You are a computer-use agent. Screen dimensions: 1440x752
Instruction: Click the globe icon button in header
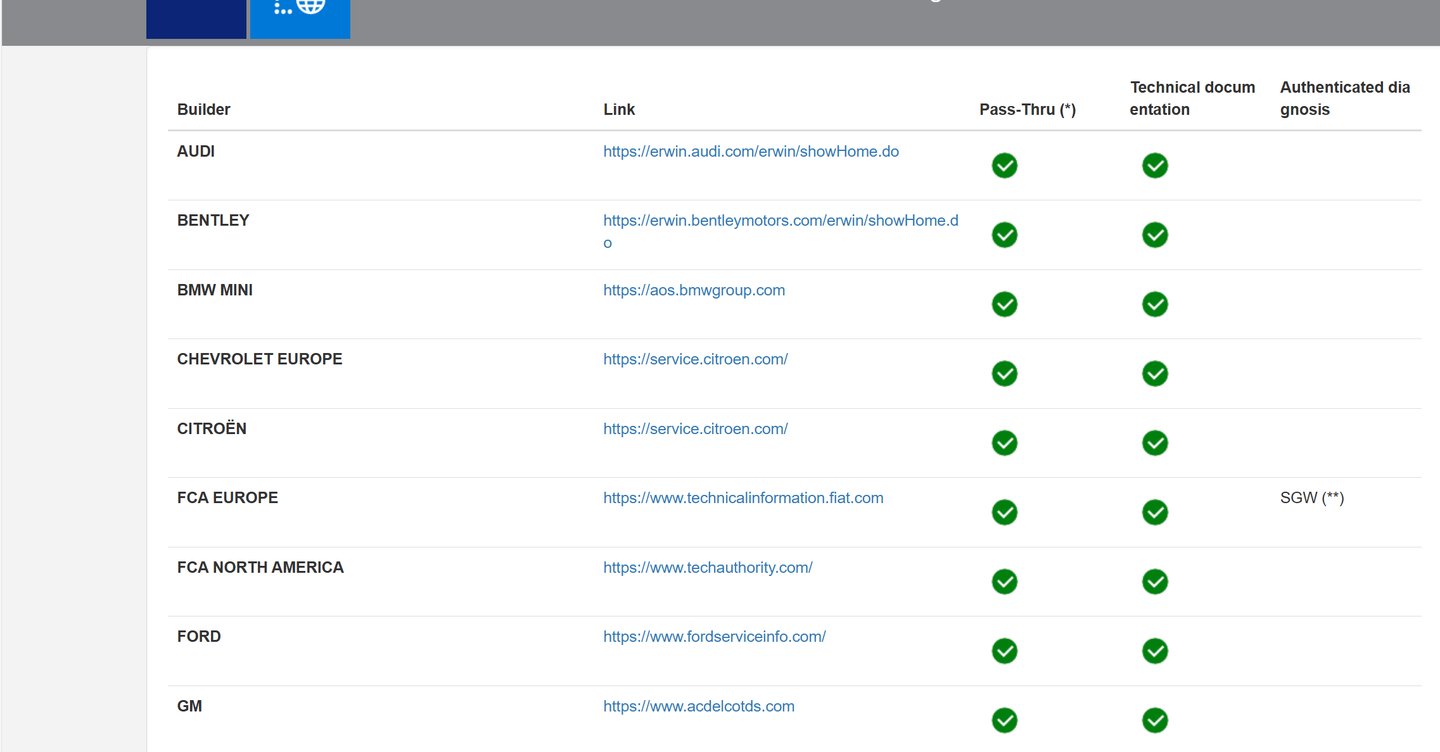pyautogui.click(x=300, y=19)
